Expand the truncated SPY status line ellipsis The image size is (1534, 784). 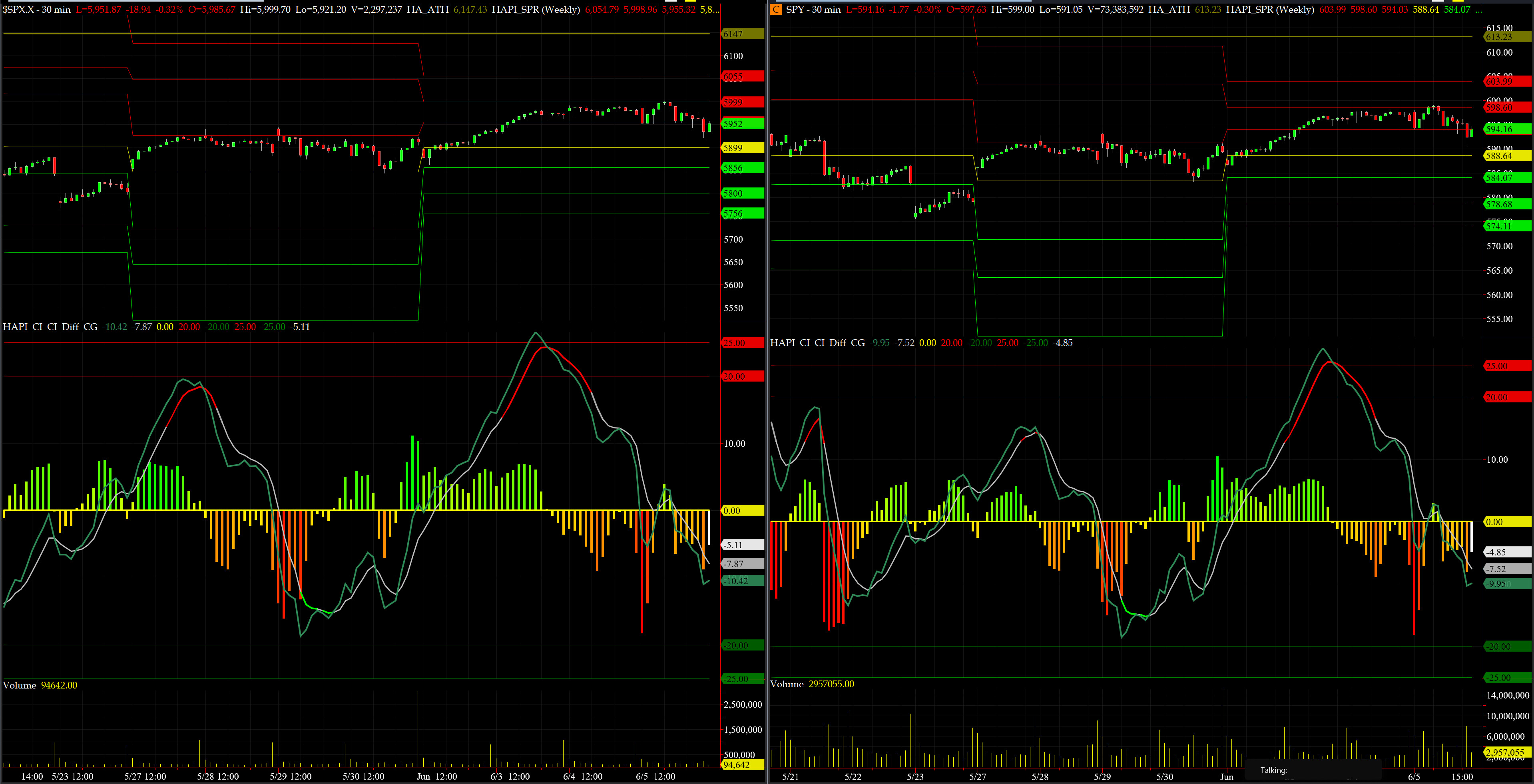point(1478,10)
